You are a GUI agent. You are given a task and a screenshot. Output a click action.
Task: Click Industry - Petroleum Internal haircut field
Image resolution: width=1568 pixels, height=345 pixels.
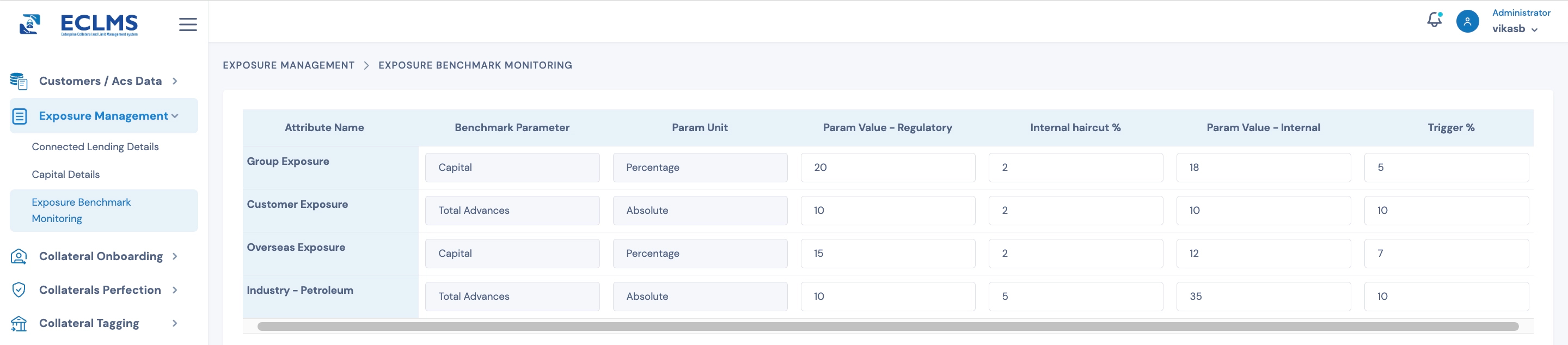[x=1075, y=297]
